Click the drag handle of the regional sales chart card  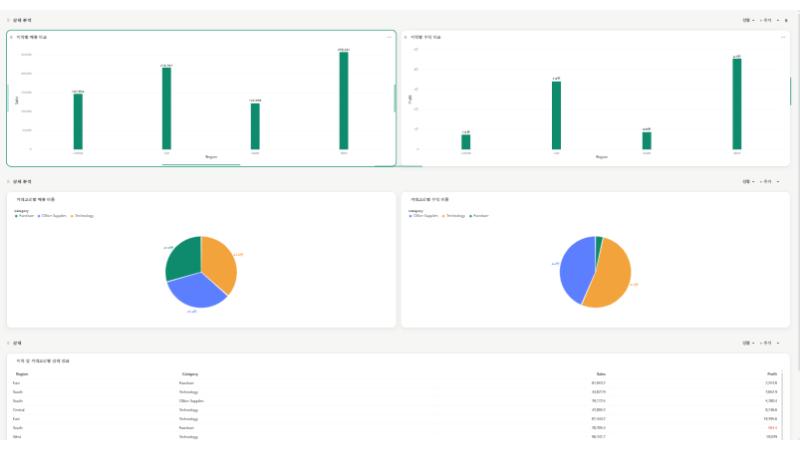coord(12,37)
